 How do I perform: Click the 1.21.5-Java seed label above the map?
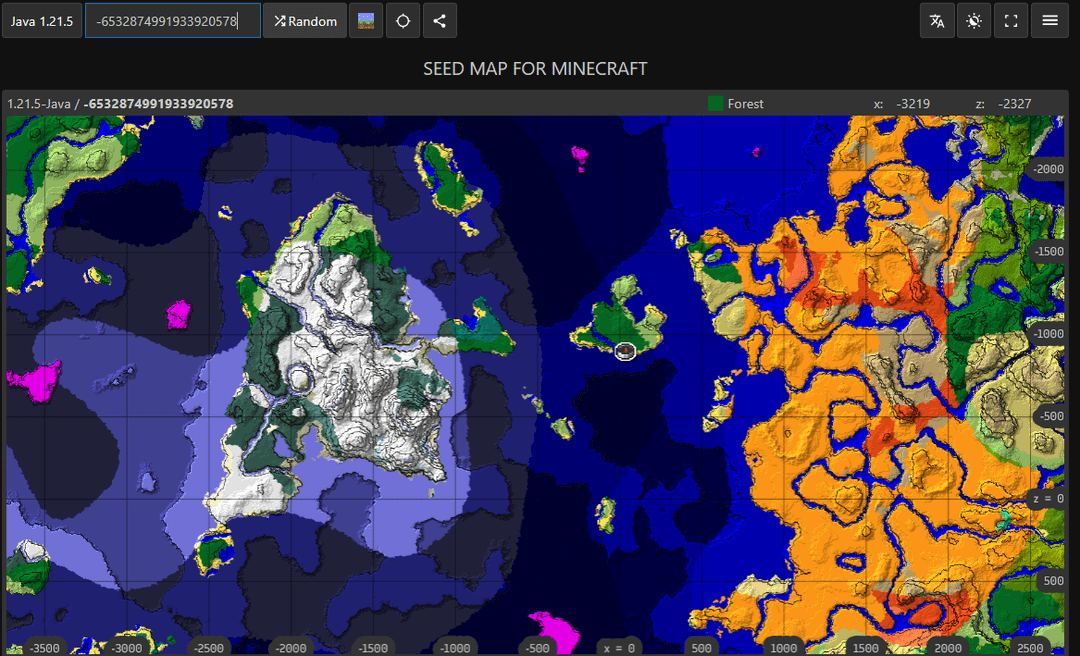coord(120,104)
